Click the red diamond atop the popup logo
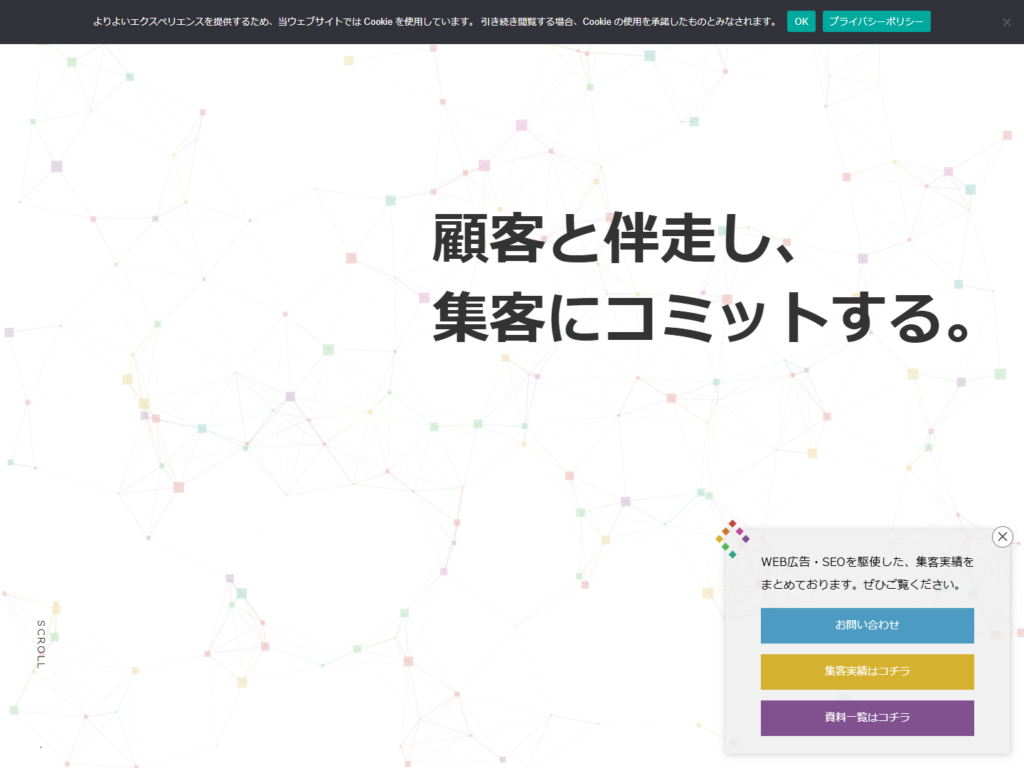This screenshot has height=768, width=1024. pos(733,524)
